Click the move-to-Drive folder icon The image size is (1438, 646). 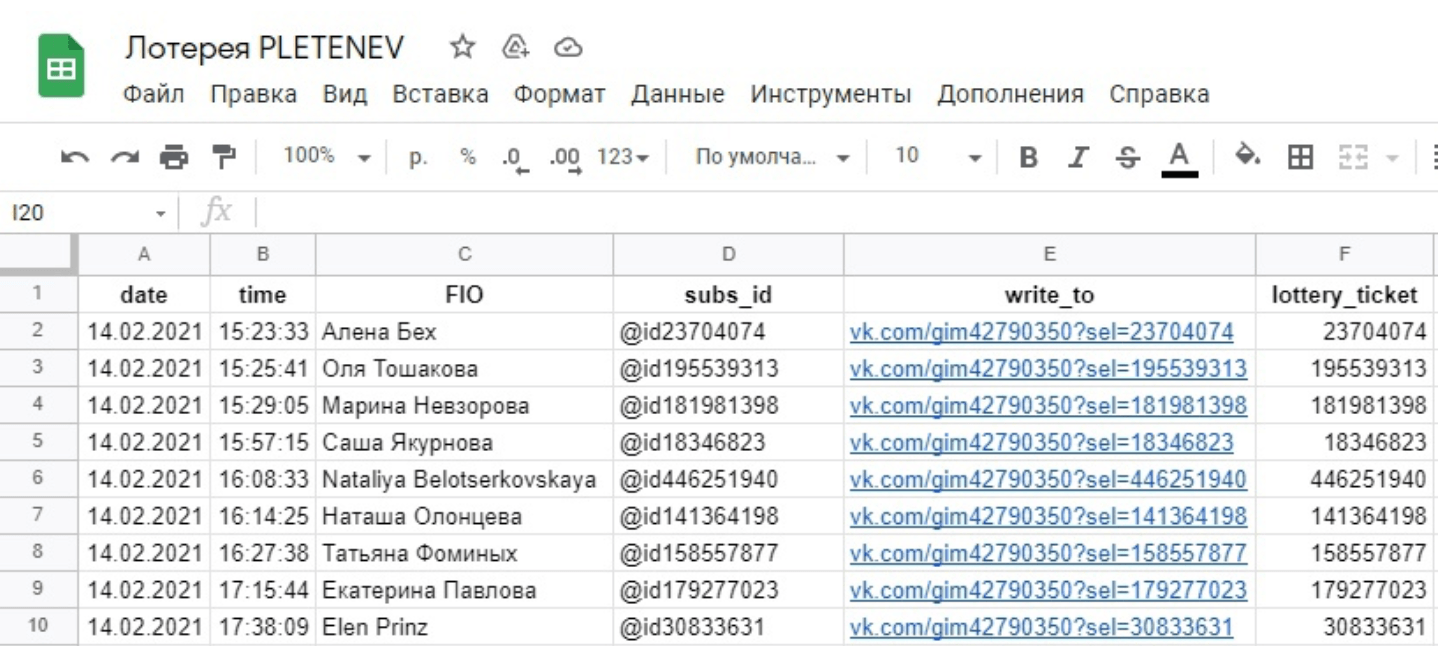(x=515, y=47)
